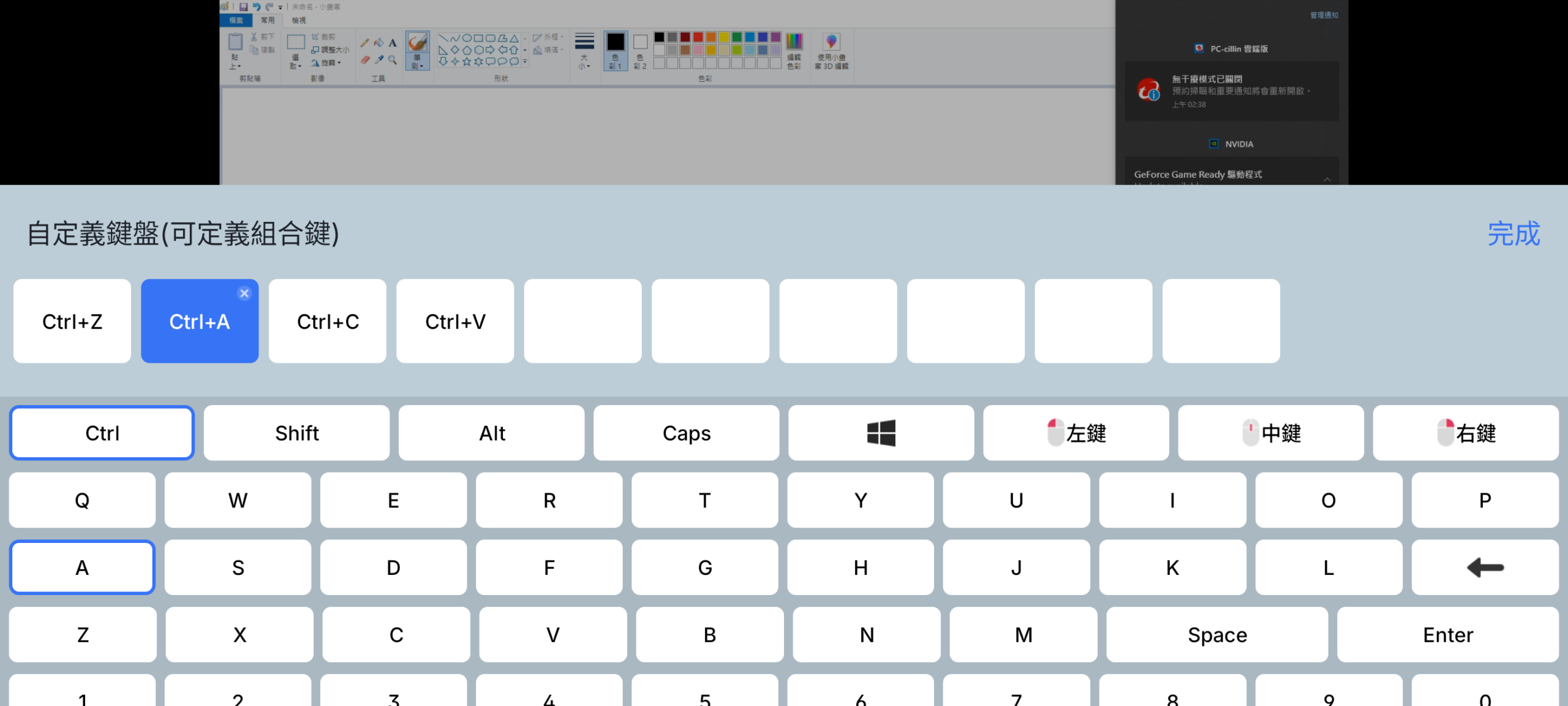Open the 檔案 file menu tab
The height and width of the screenshot is (706, 1568).
[236, 20]
